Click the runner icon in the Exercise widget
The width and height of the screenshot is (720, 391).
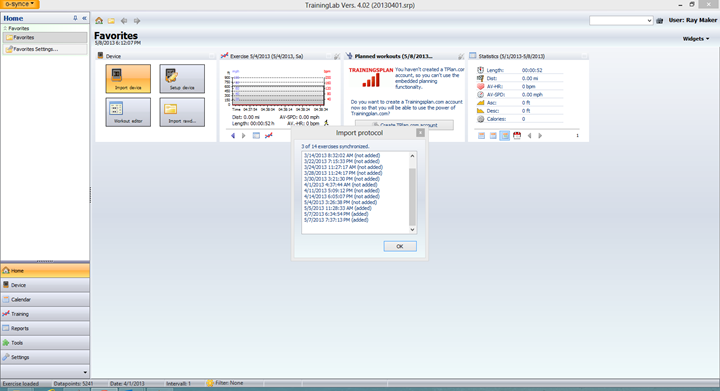(x=326, y=123)
